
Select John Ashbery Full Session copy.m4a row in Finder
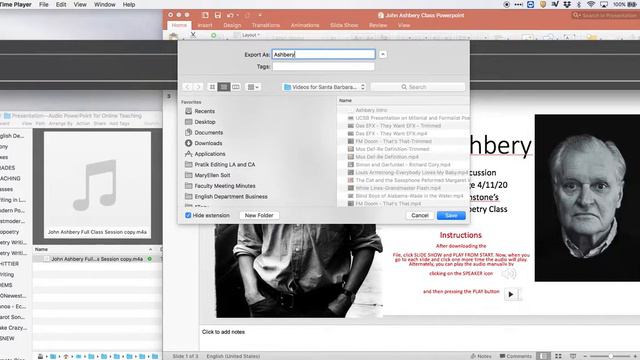(x=97, y=259)
